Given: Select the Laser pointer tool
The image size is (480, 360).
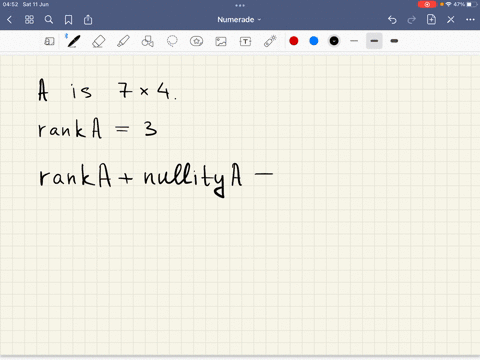Looking at the screenshot, I should [x=270, y=41].
